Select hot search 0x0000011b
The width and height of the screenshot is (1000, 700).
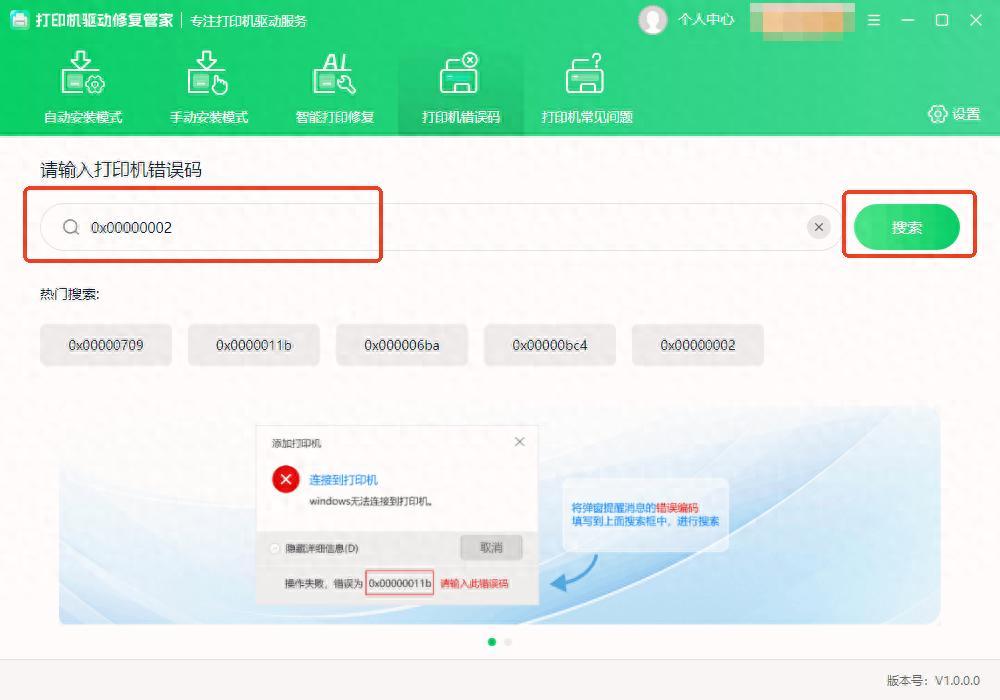click(x=254, y=345)
